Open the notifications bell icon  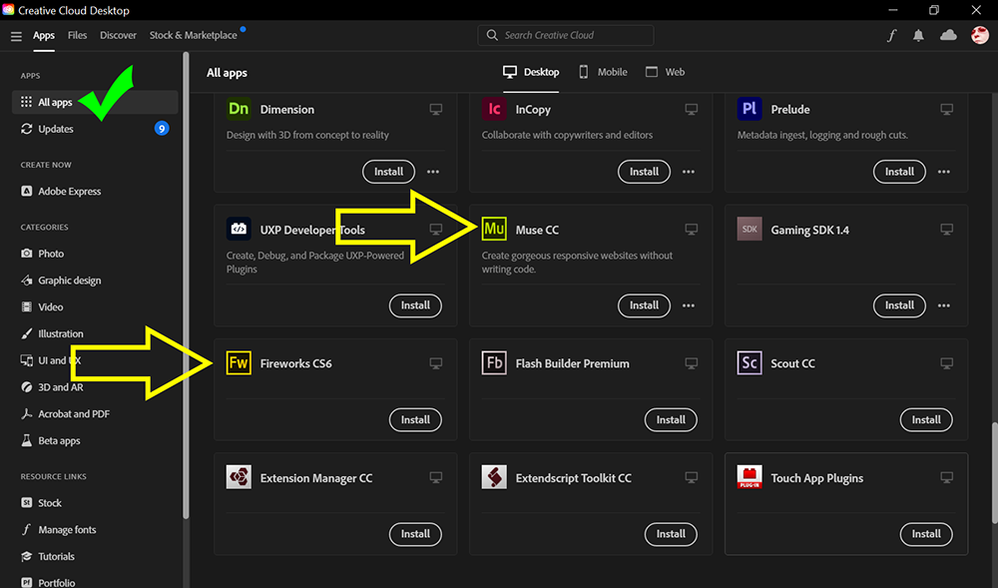point(919,36)
